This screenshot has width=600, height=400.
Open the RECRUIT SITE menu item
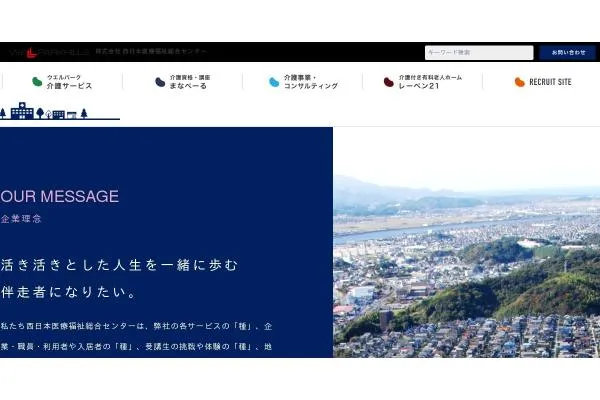point(543,82)
